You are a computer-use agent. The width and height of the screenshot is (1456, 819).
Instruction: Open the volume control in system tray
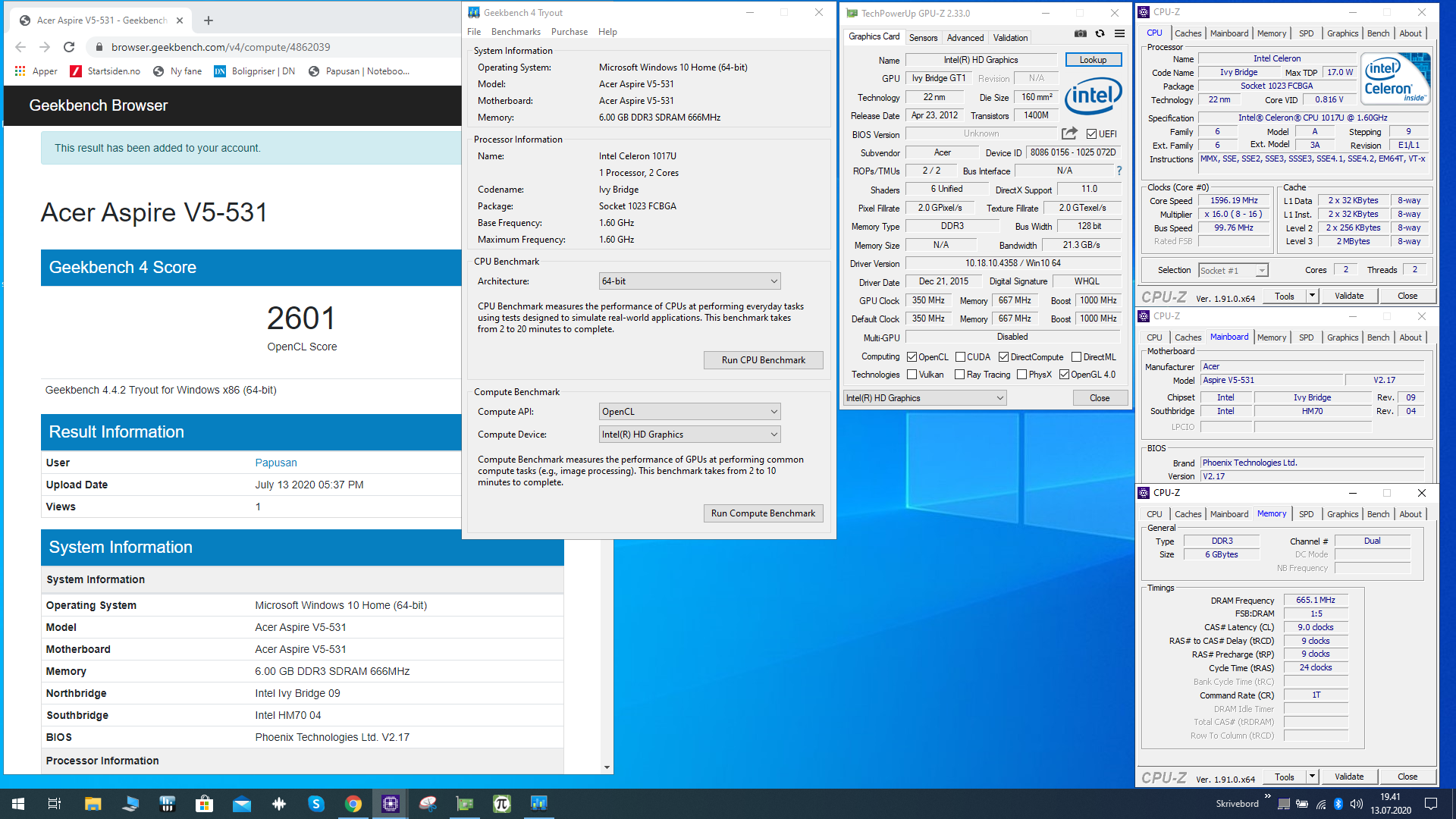[1357, 804]
